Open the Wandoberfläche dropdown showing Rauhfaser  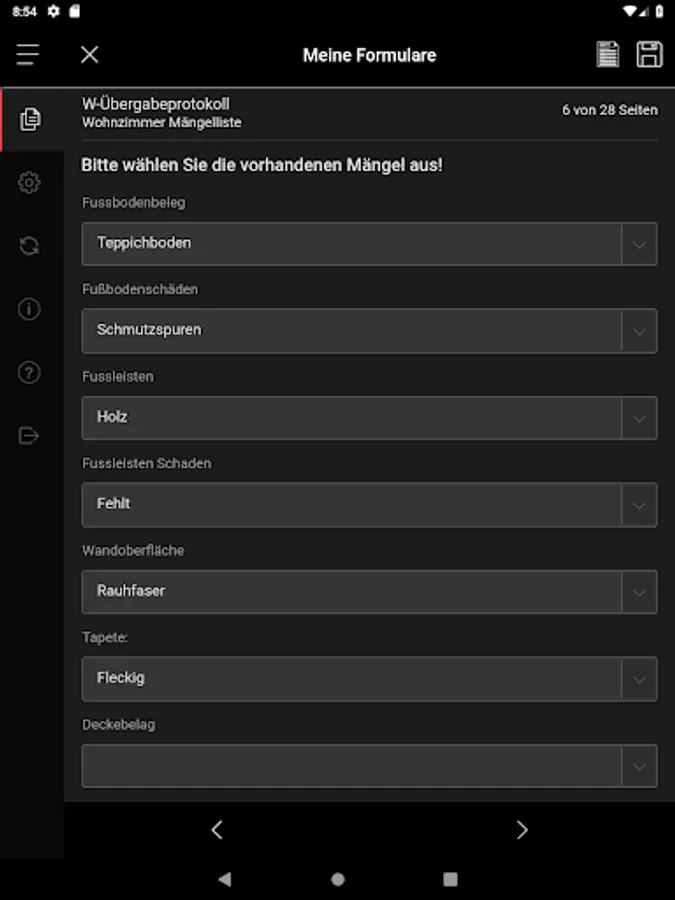(368, 591)
